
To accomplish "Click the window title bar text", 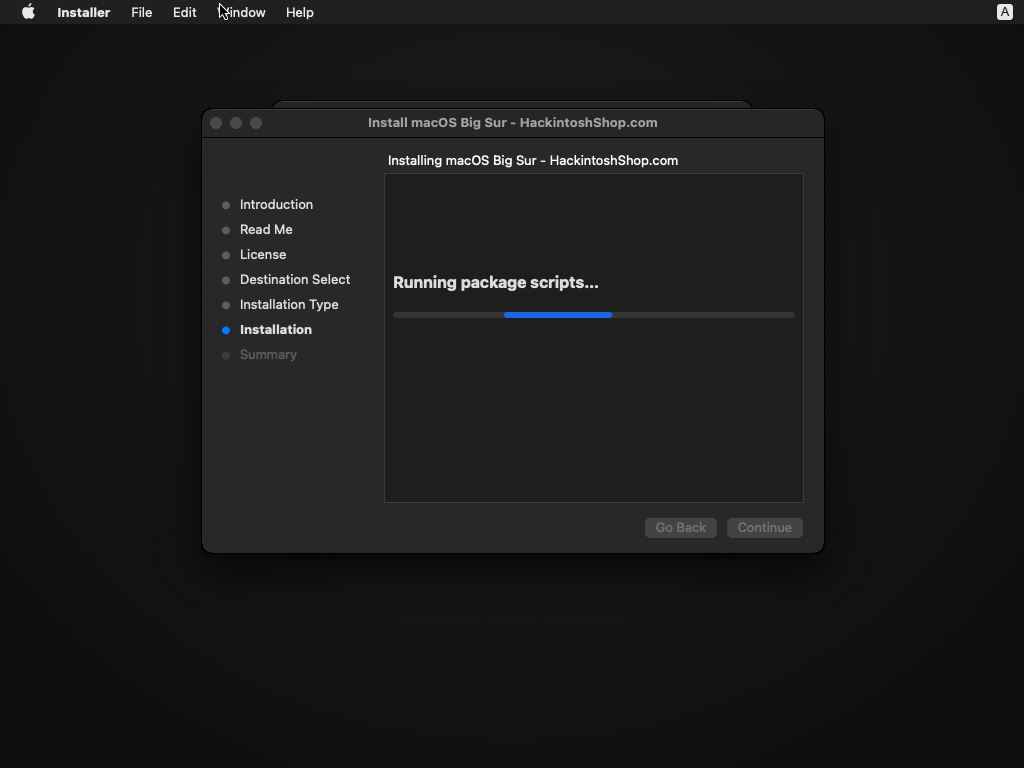I will tap(512, 122).
